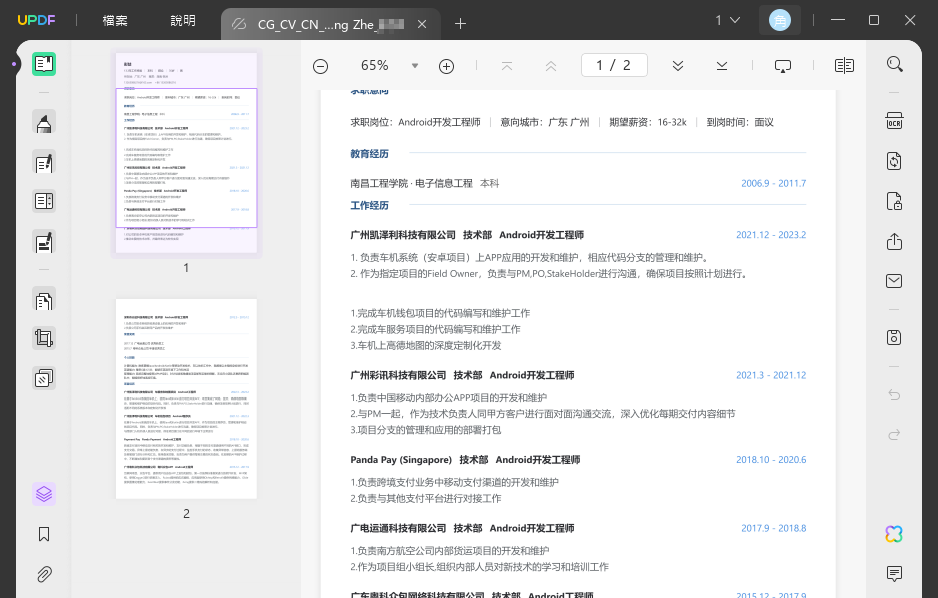The width and height of the screenshot is (938, 598).
Task: Open the comments panel icon
Action: tap(894, 573)
